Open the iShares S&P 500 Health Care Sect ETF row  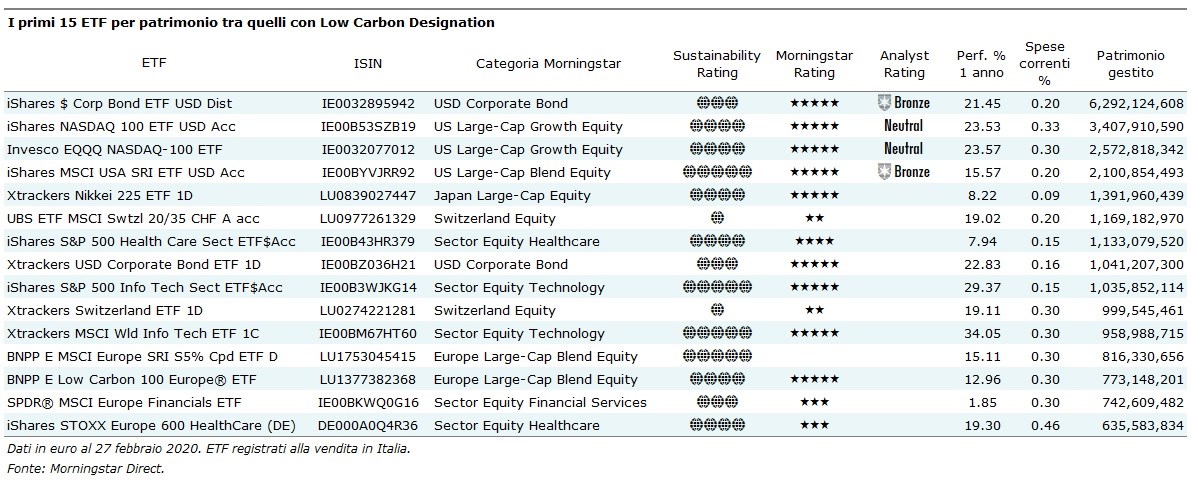(151, 241)
